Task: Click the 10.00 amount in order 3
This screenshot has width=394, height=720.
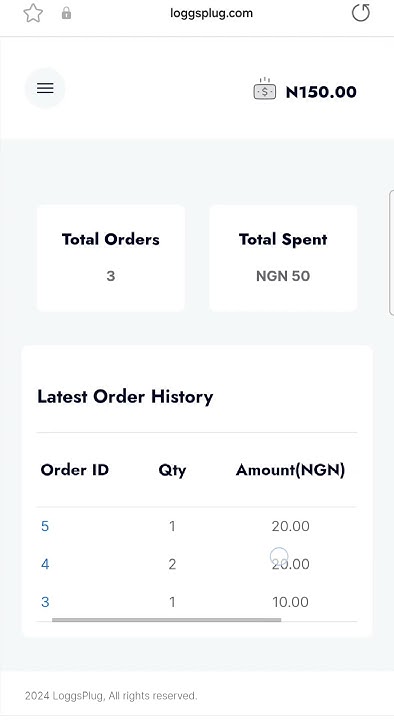Action: (290, 602)
